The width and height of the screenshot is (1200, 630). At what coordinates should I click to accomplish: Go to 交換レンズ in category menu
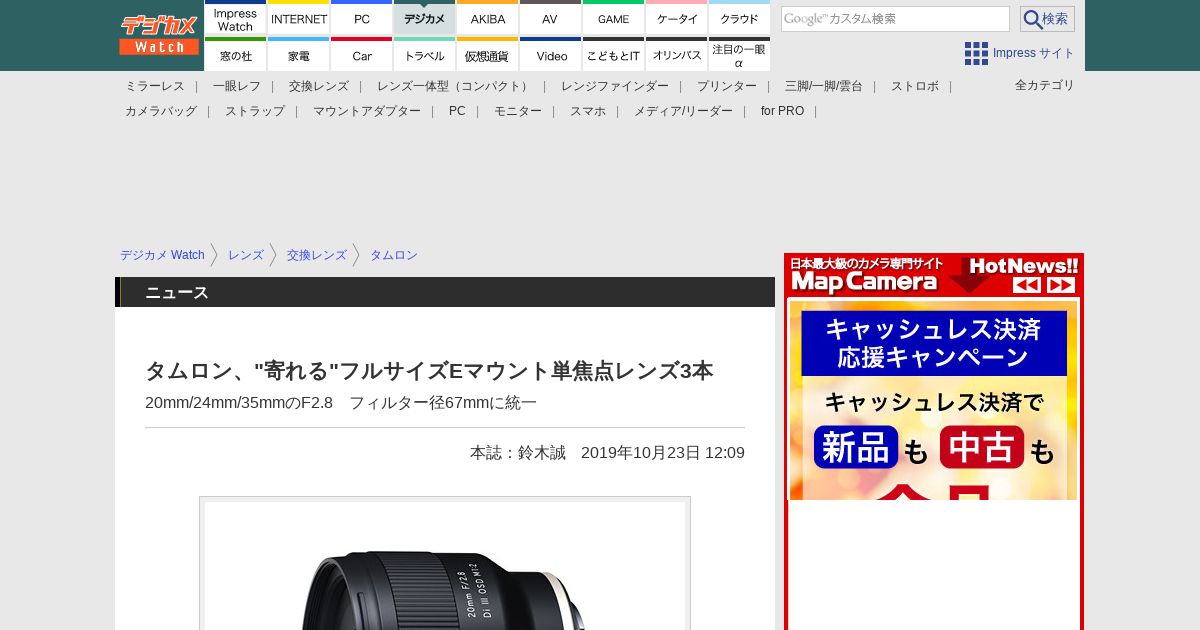tap(319, 86)
